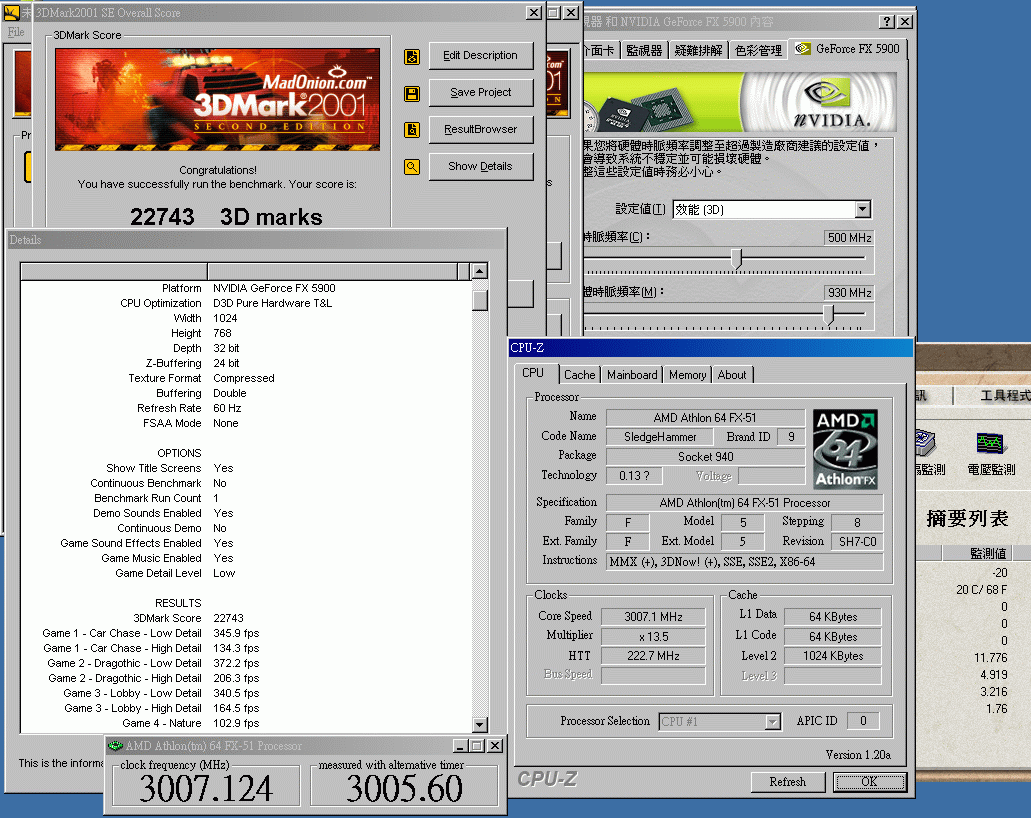Click the voltage monitor icon (電壓監測)
This screenshot has width=1031, height=818.
(990, 444)
